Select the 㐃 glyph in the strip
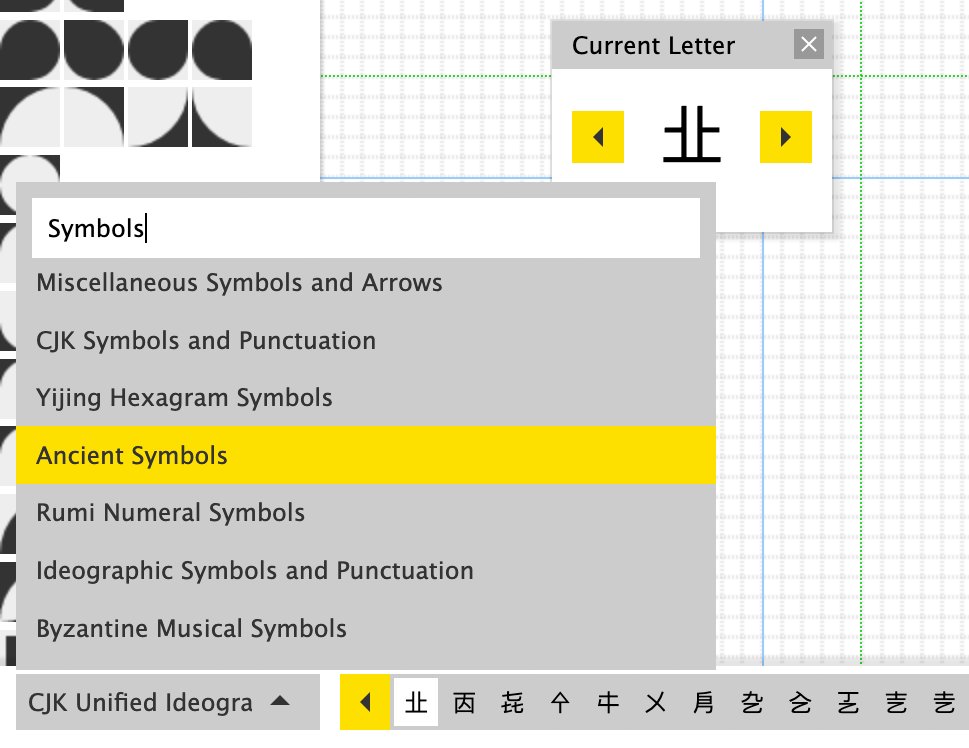The image size is (969, 748). (x=560, y=702)
